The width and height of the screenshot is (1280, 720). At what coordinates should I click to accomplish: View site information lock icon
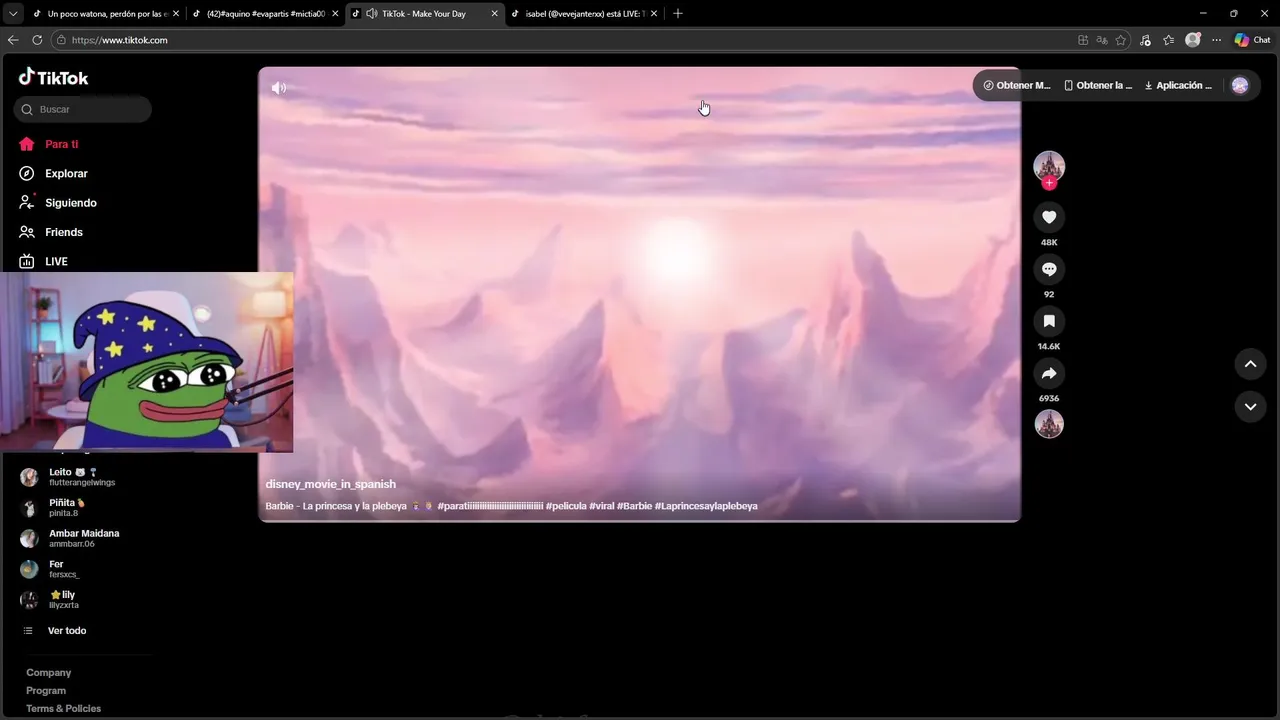(61, 40)
